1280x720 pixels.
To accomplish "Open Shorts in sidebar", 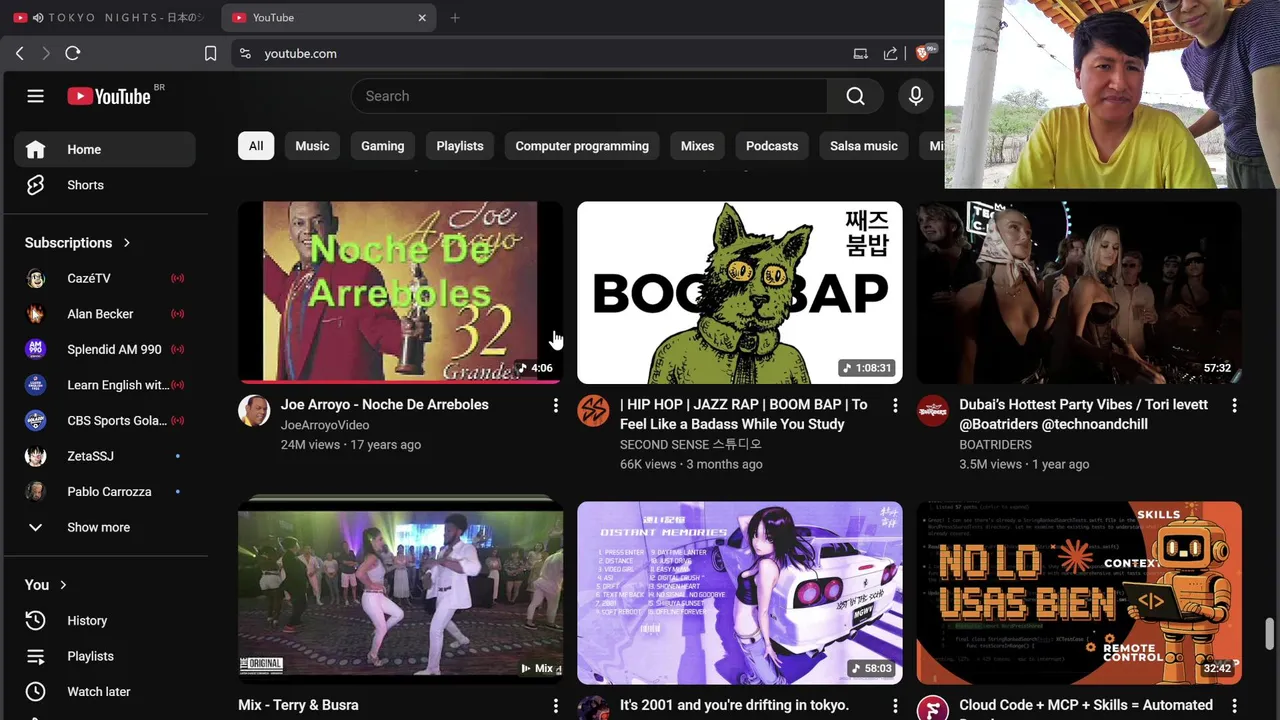I will [x=105, y=185].
